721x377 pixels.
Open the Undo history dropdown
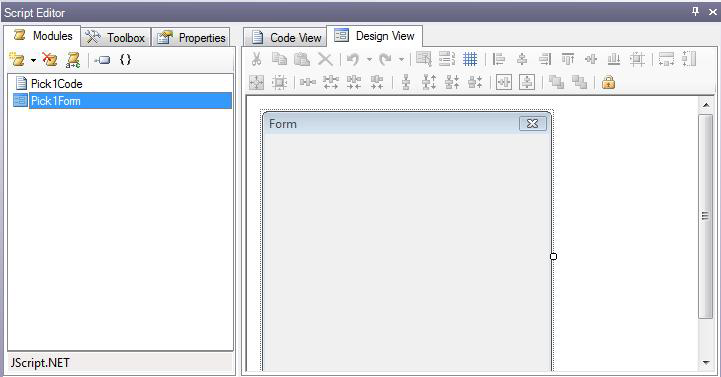(x=369, y=59)
